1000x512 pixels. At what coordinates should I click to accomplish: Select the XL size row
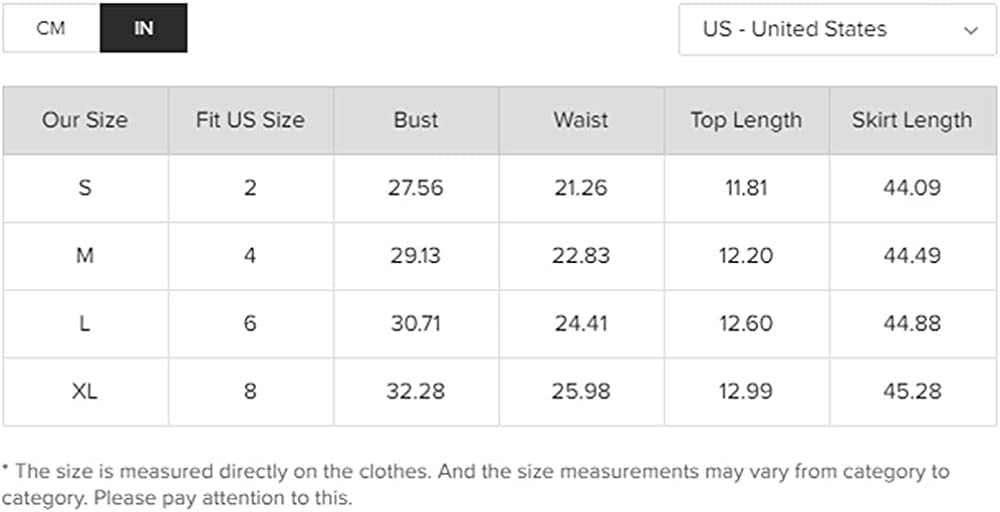click(85, 392)
